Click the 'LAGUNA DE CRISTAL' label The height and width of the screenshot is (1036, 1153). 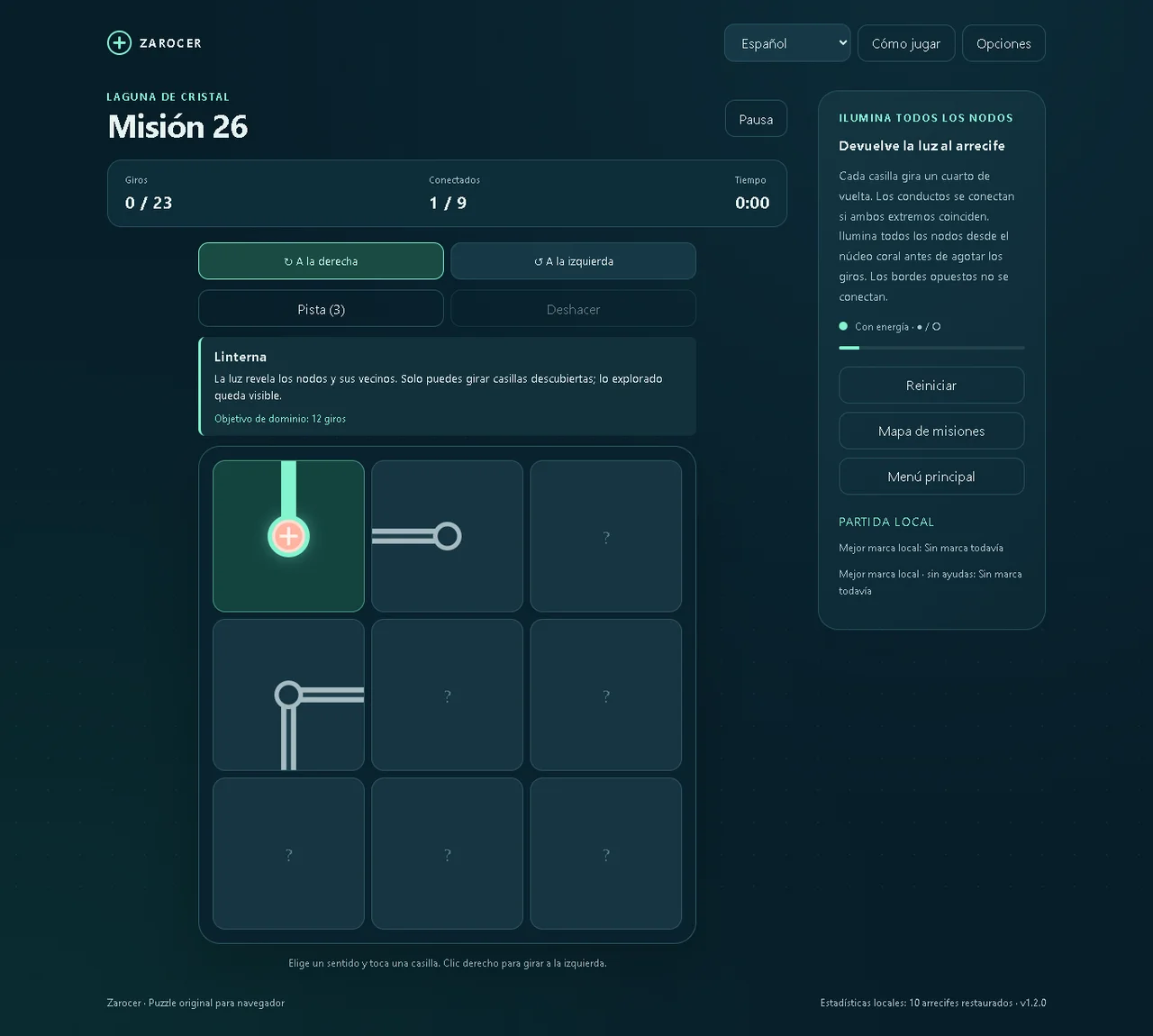[x=168, y=97]
